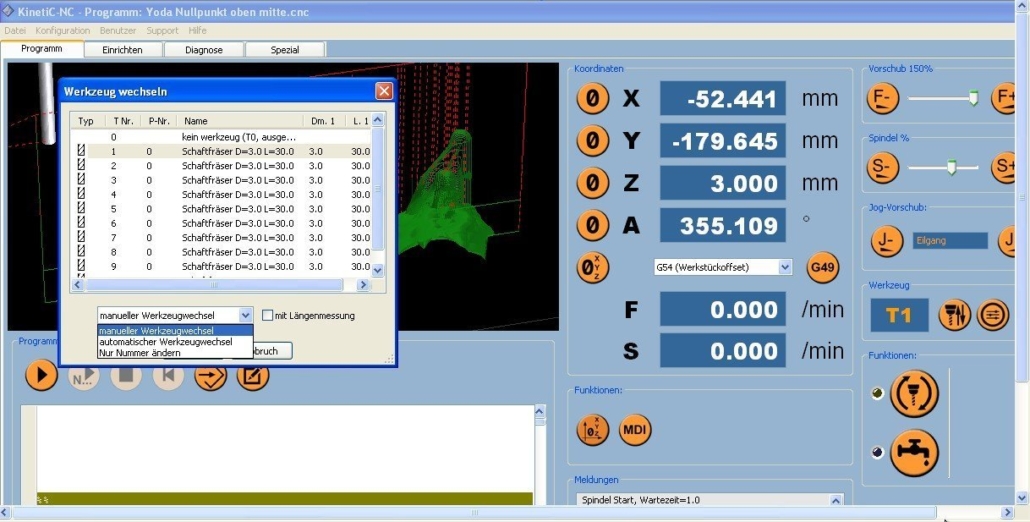
Task: Zero the A axis coordinate
Action: (x=592, y=226)
